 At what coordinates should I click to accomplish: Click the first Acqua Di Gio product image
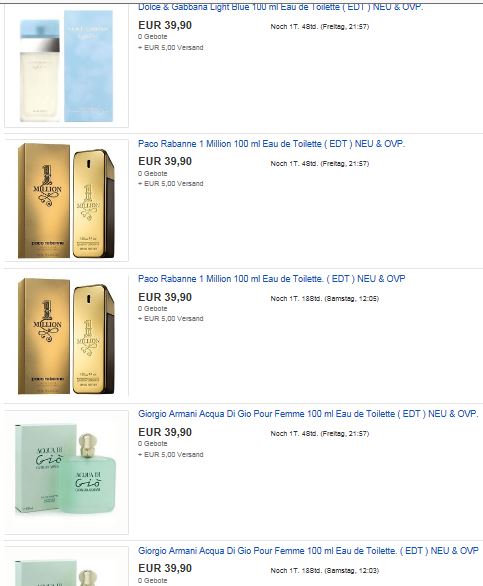pos(67,472)
